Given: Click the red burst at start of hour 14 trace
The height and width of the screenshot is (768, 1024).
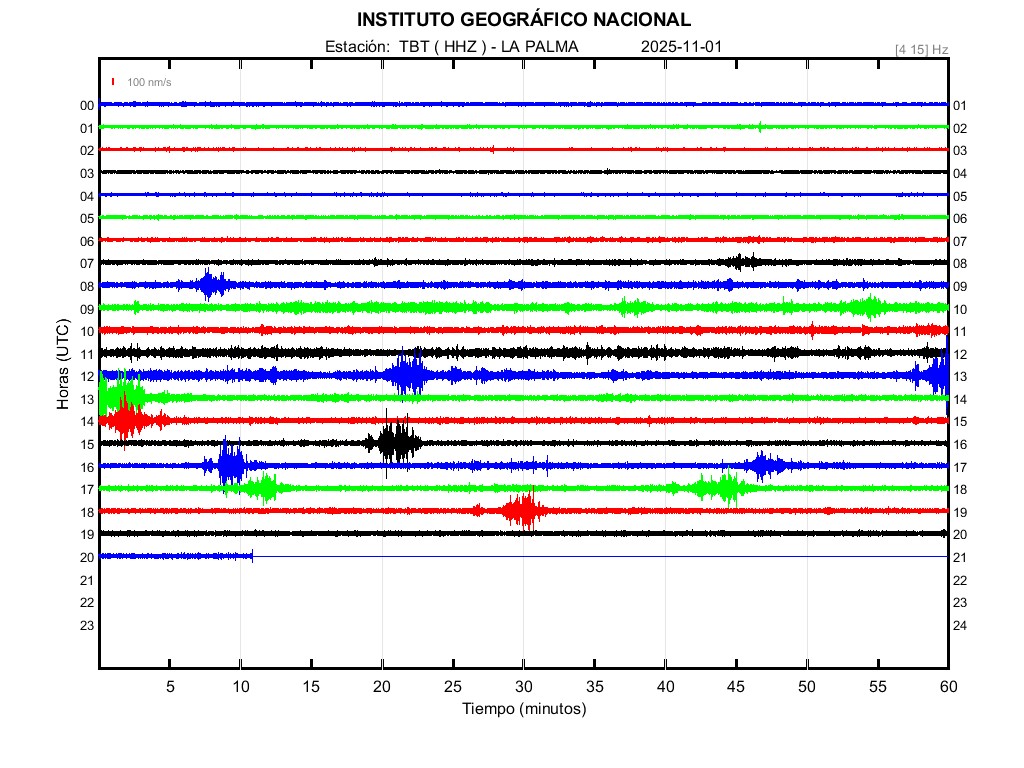Looking at the screenshot, I should click(x=126, y=419).
